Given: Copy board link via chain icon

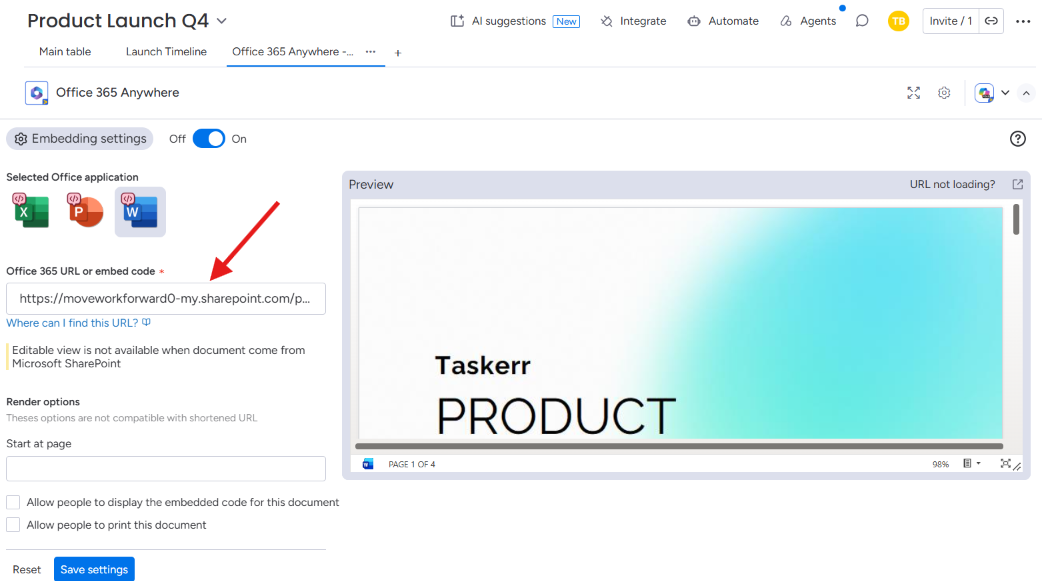Looking at the screenshot, I should point(991,21).
